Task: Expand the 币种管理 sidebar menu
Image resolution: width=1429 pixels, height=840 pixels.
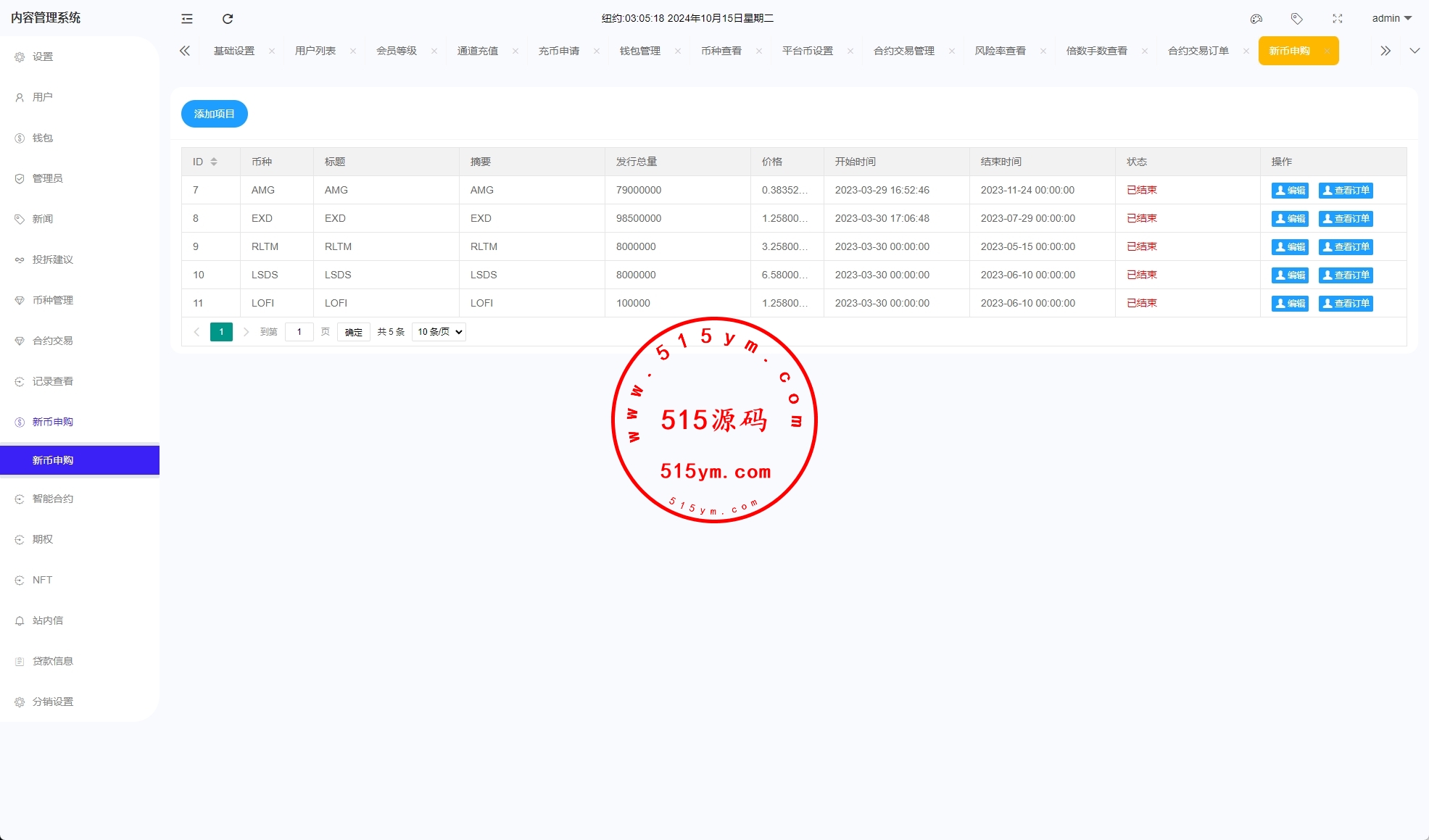Action: tap(53, 300)
